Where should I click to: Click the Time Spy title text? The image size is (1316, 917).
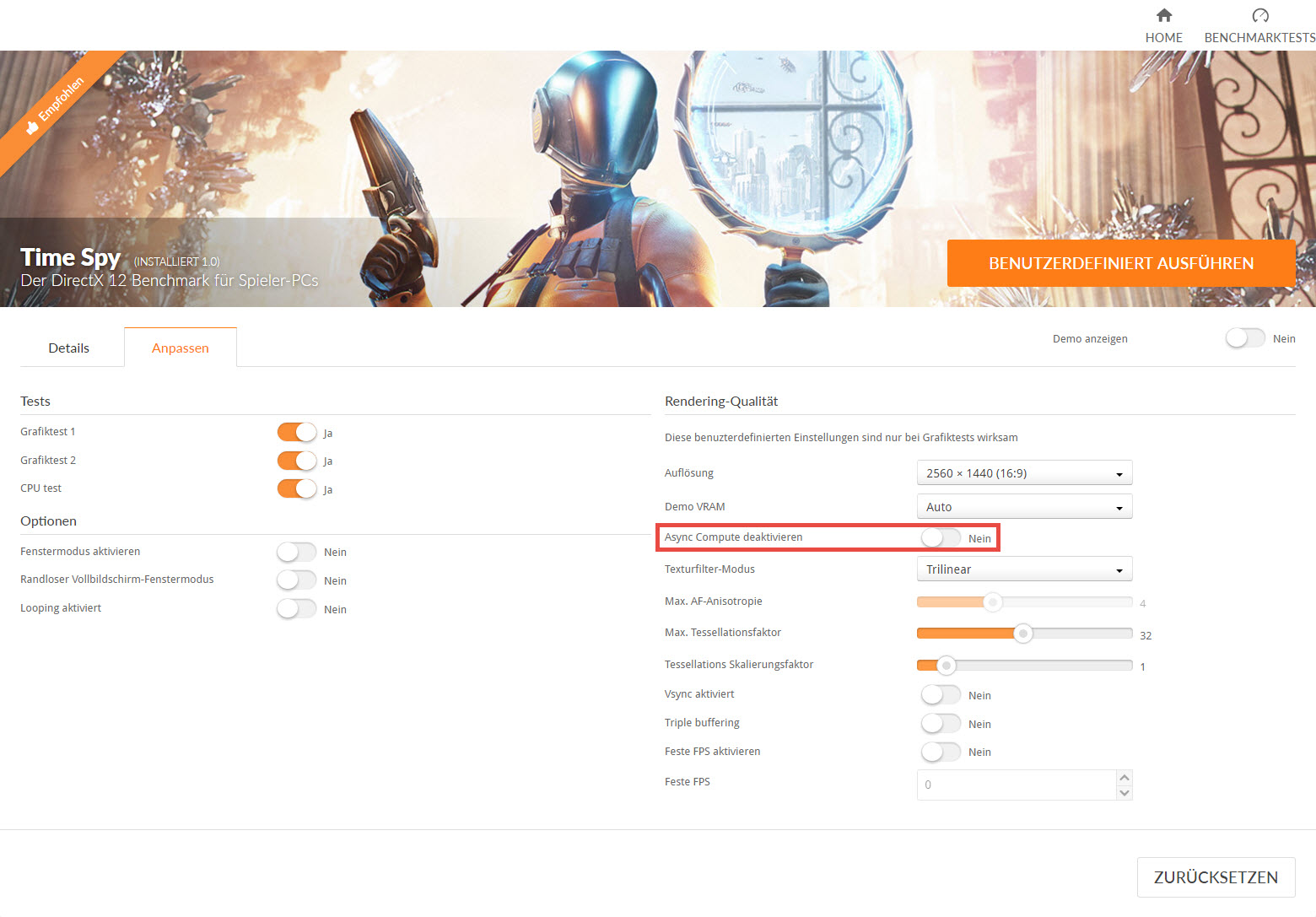point(70,256)
